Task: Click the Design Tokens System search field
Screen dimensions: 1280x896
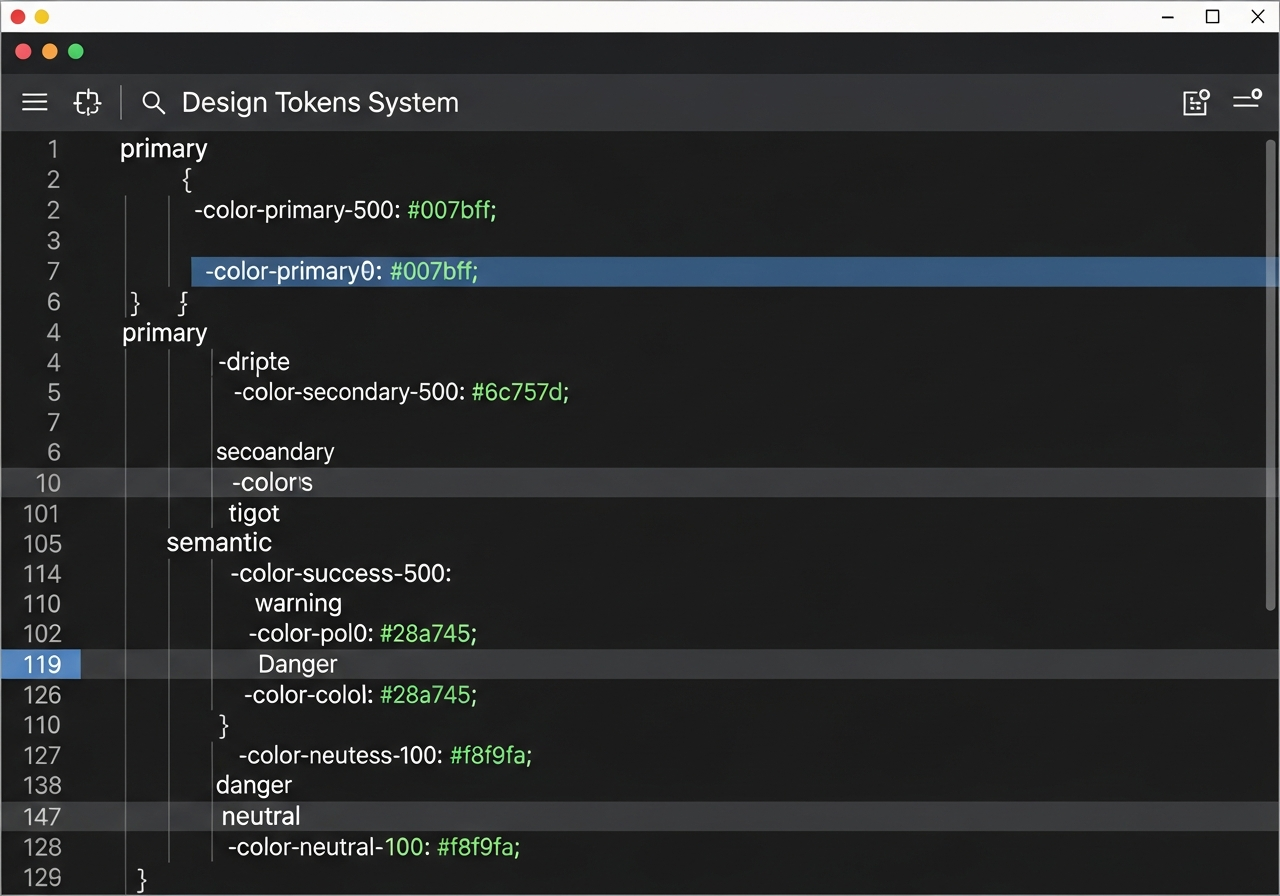Action: click(x=320, y=102)
